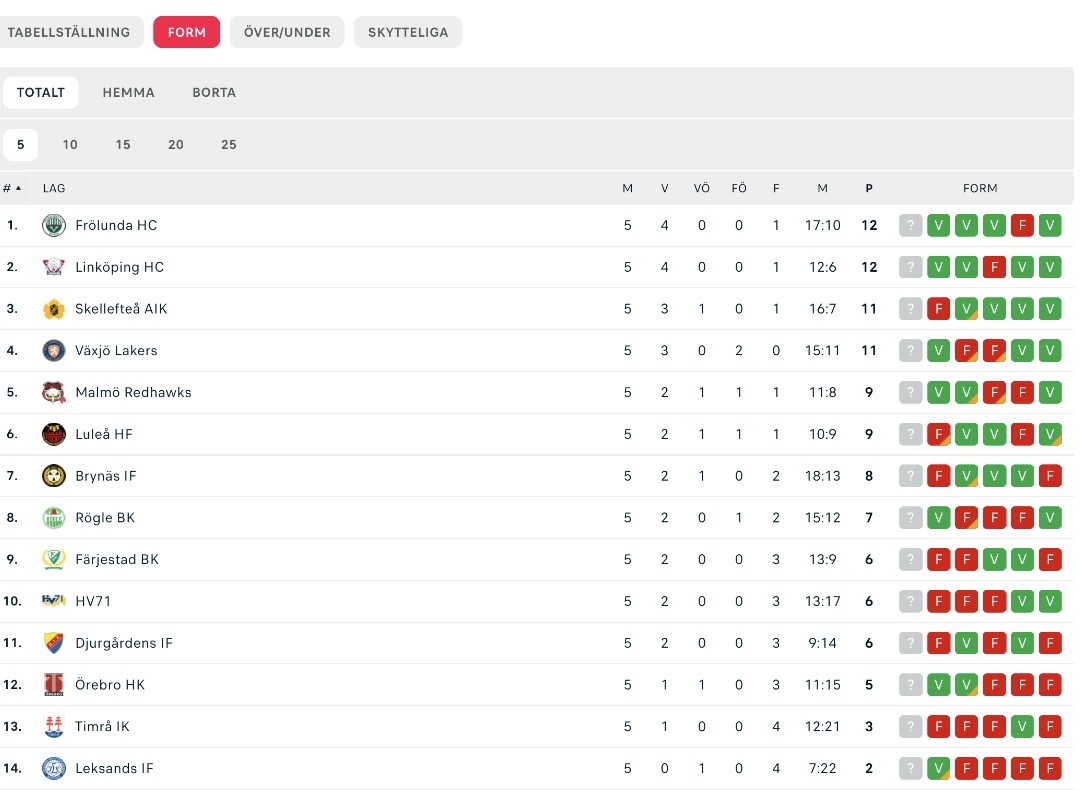
Task: Set form range to last 10 matches
Action: tap(70, 145)
